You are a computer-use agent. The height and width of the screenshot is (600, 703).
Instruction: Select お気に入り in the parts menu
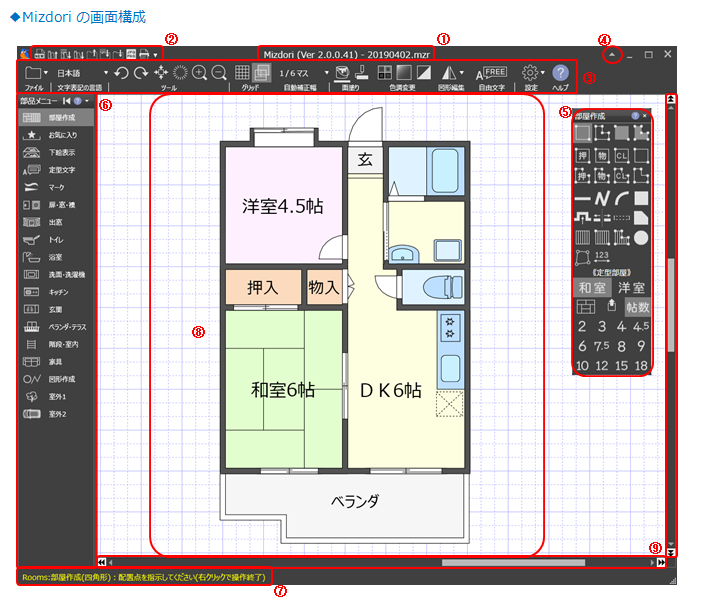(56, 135)
